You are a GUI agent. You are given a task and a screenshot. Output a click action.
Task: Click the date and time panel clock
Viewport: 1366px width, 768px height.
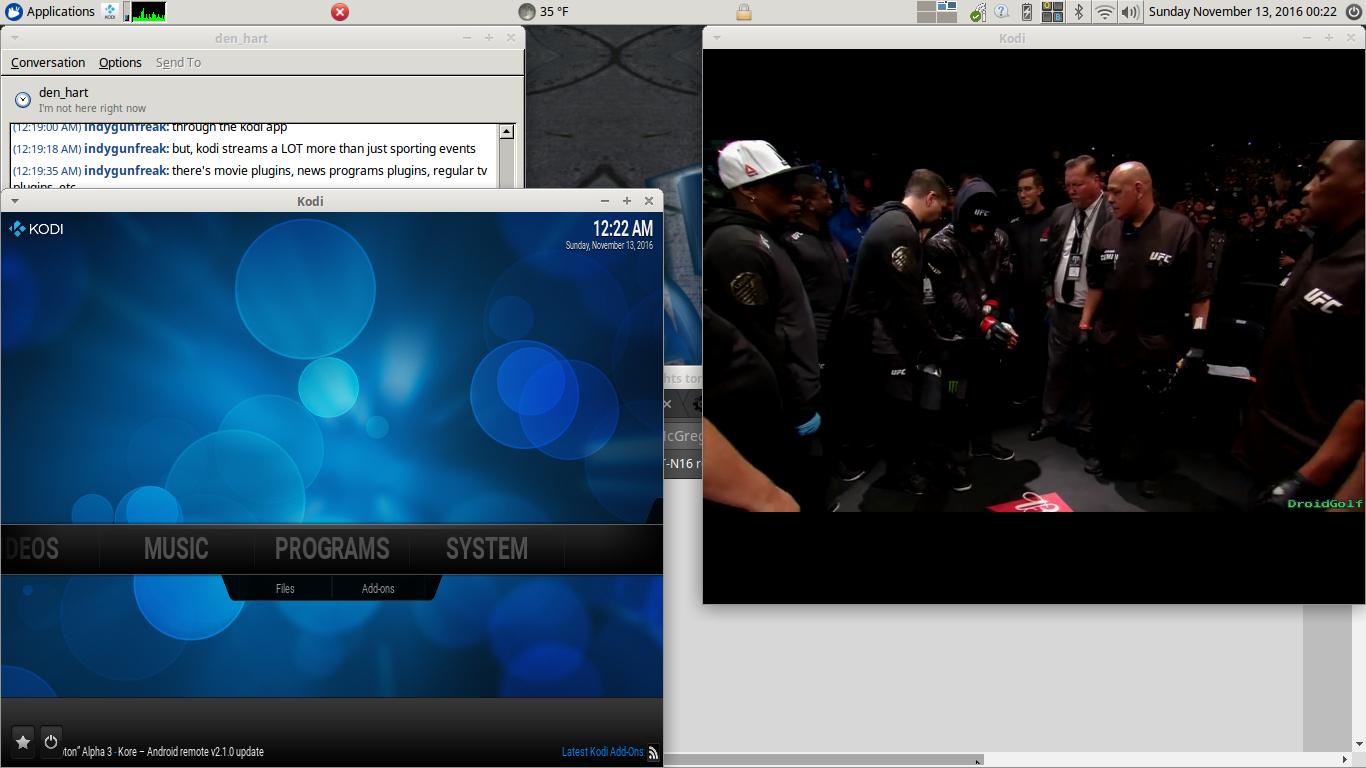click(1242, 12)
